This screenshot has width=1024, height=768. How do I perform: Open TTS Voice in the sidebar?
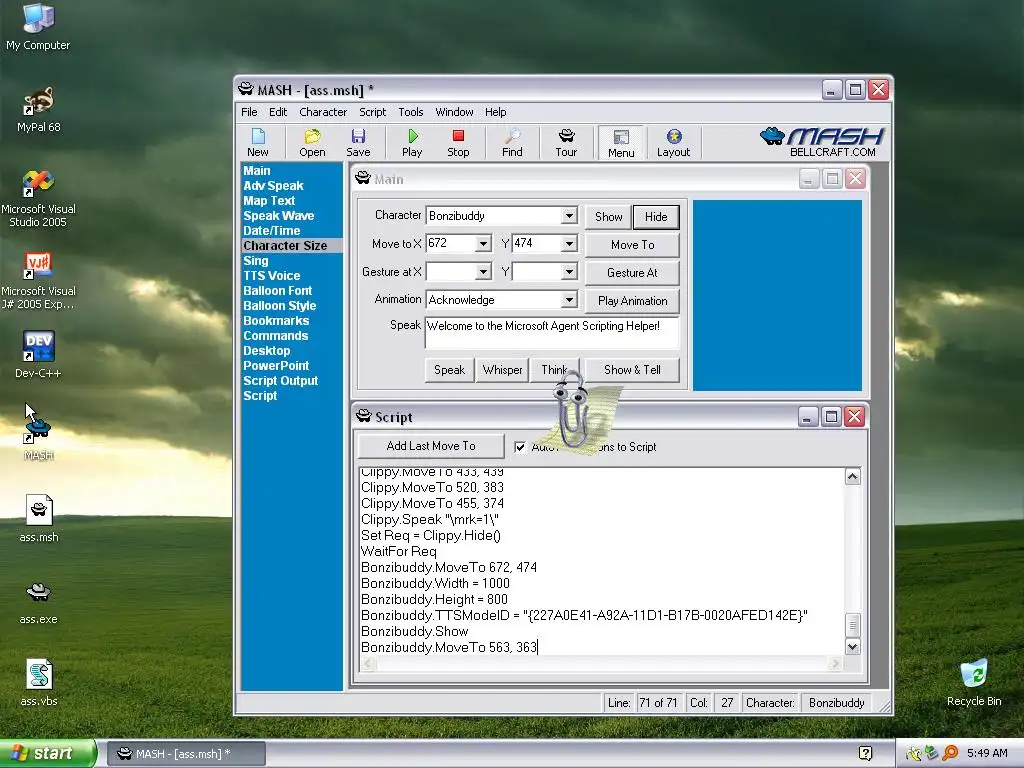[x=272, y=276]
